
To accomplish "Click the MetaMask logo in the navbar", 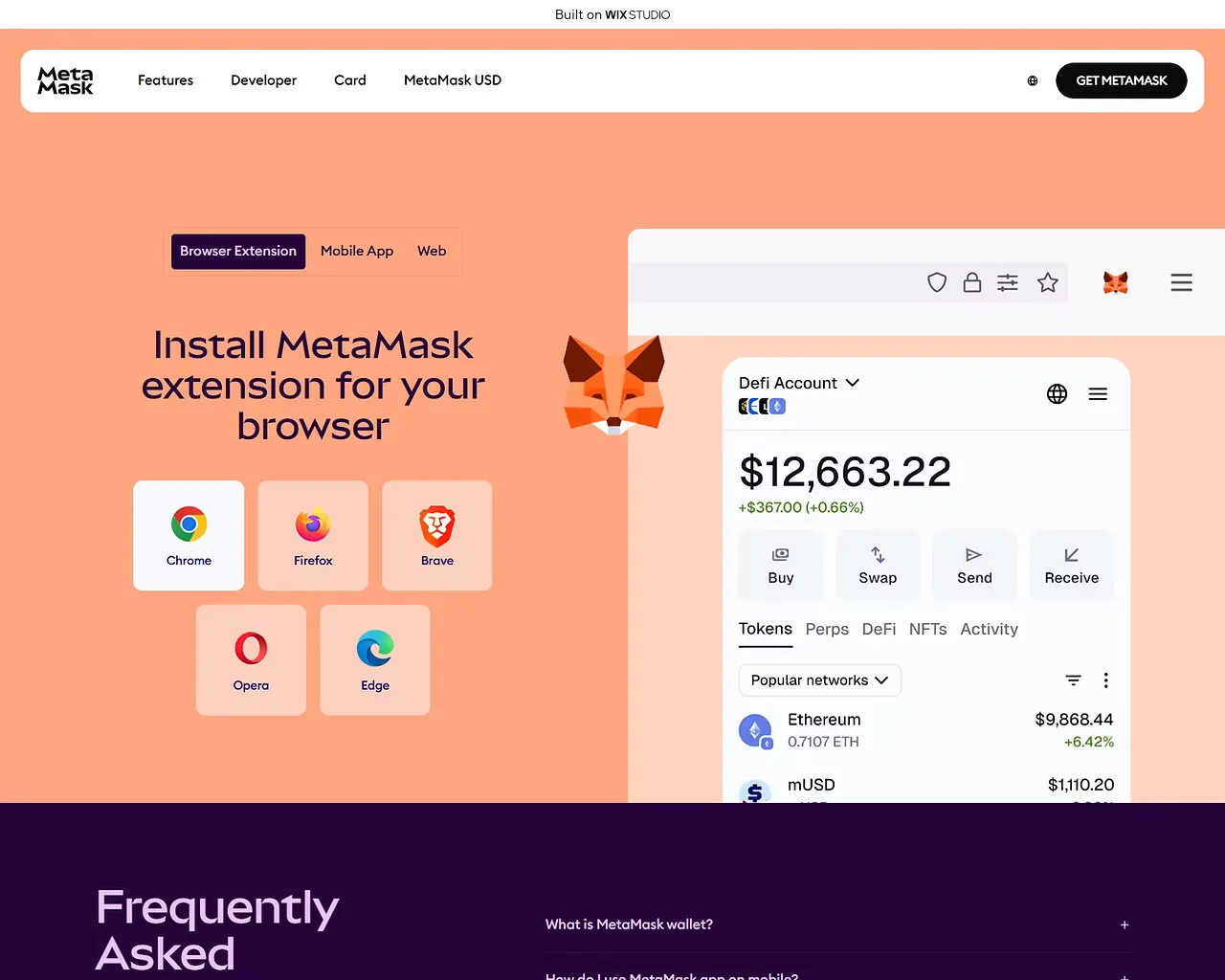I will pyautogui.click(x=65, y=80).
